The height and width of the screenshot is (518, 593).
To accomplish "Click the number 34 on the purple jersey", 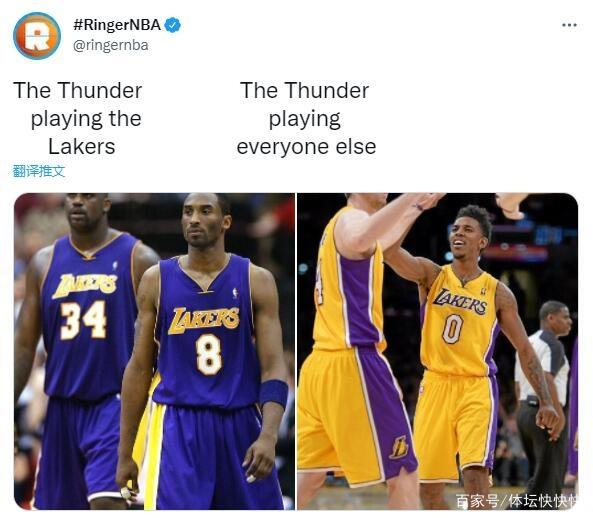I will click(x=84, y=319).
